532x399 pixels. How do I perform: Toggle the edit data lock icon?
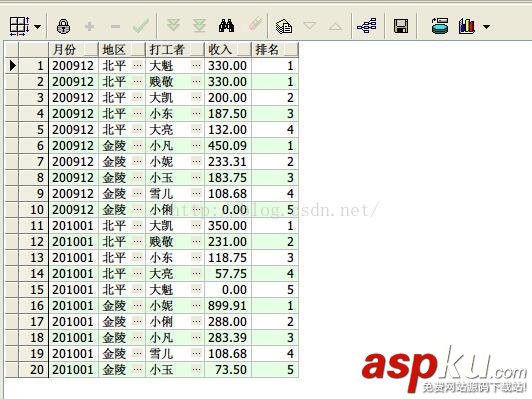click(x=63, y=26)
